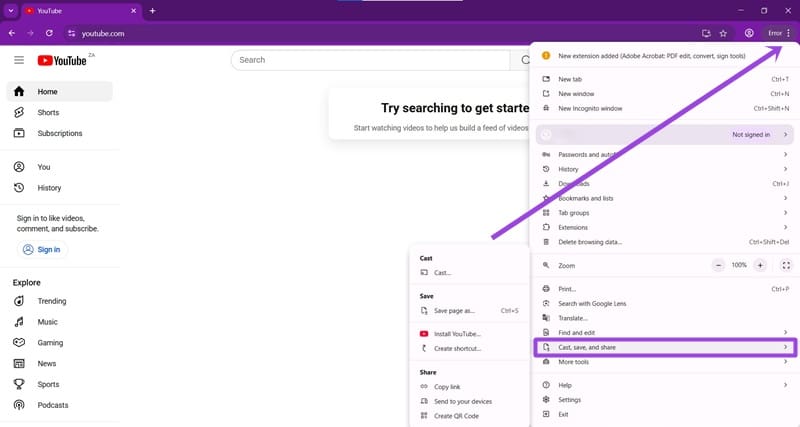
Task: Select Delete browsing data
Action: click(665, 242)
